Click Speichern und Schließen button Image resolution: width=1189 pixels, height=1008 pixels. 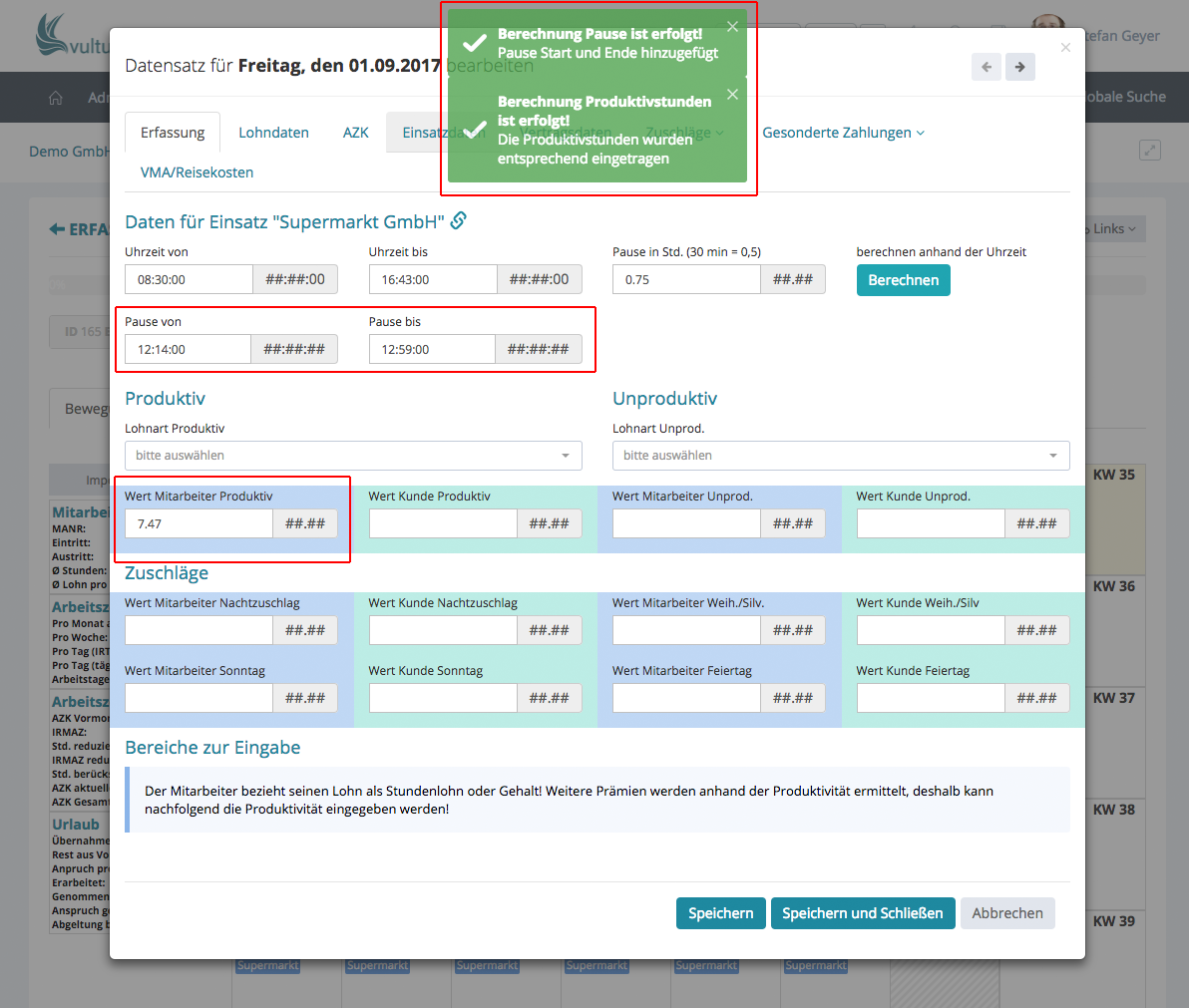(x=862, y=913)
